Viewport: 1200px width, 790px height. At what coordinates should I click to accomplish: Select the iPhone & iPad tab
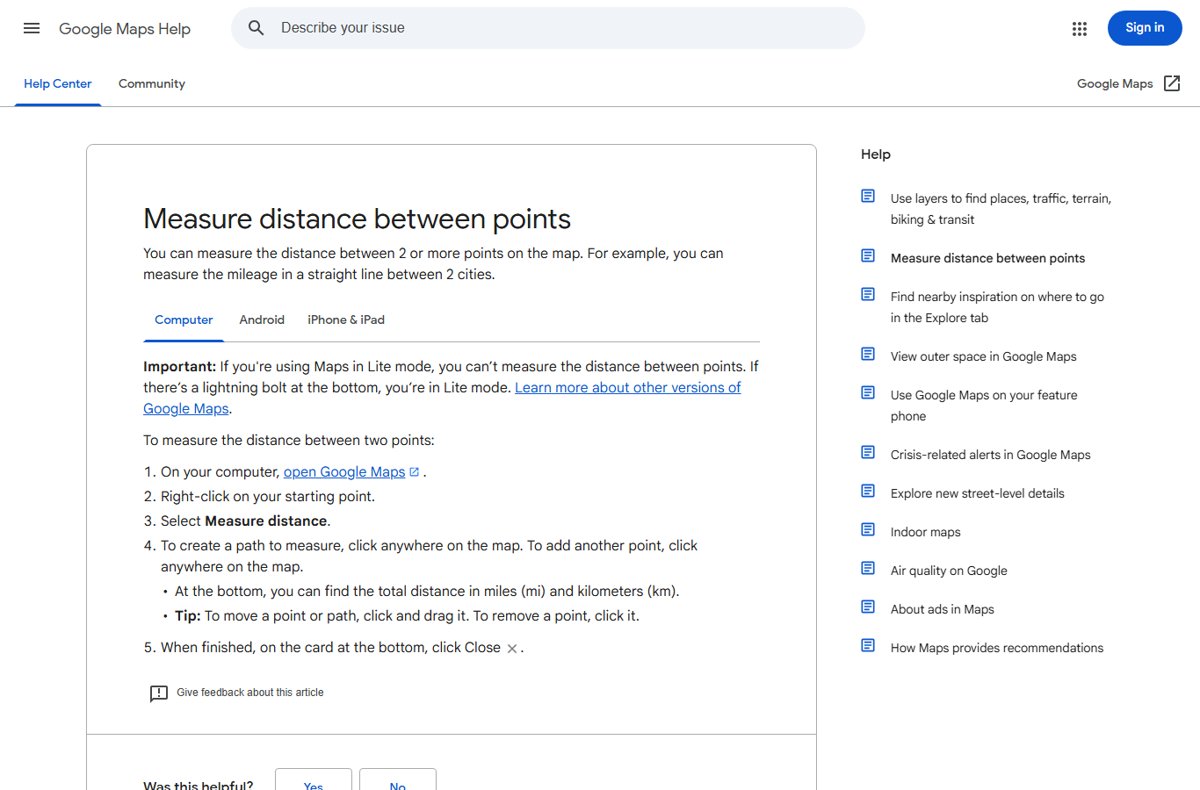pos(346,320)
